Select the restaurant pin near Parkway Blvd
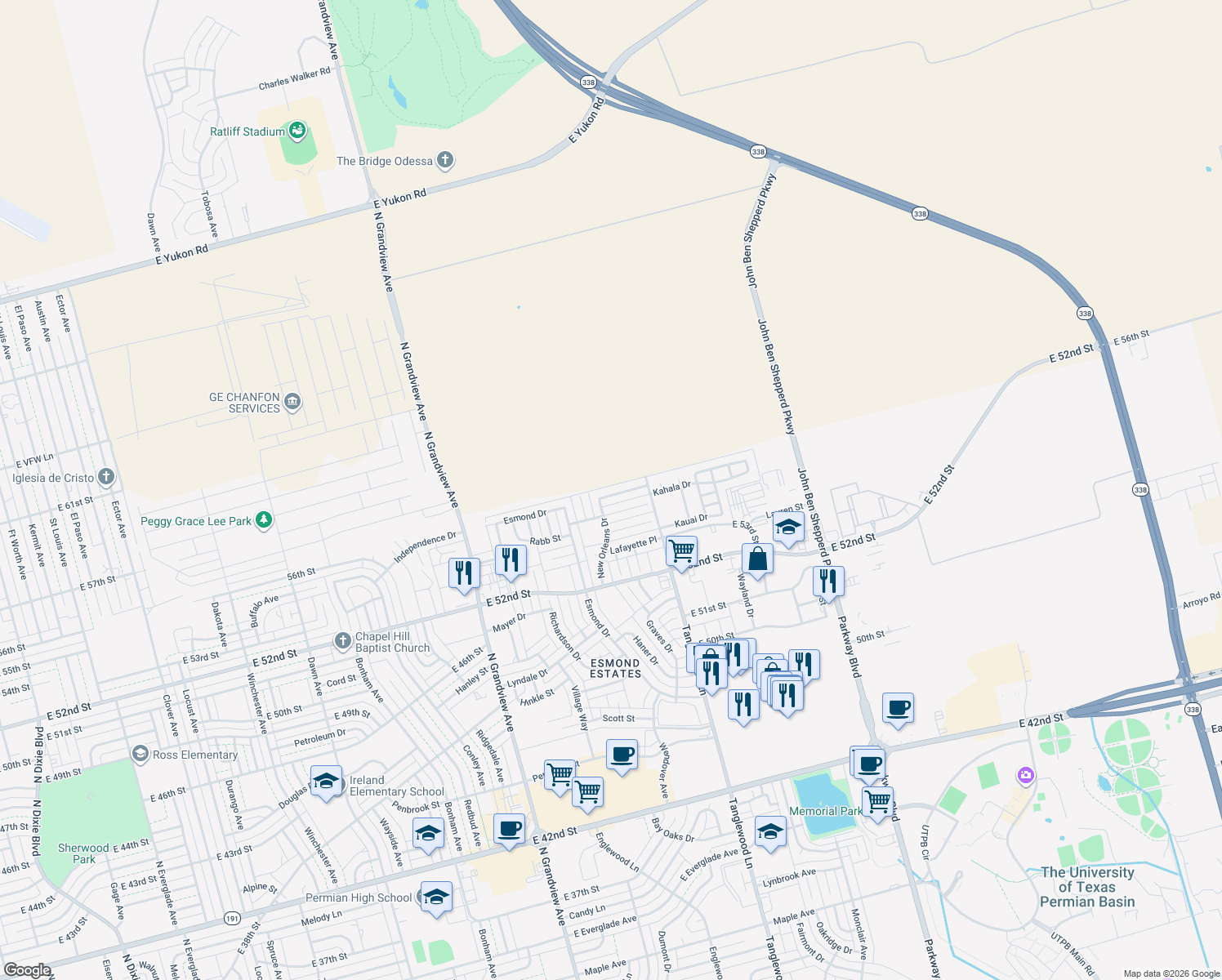 pyautogui.click(x=827, y=581)
